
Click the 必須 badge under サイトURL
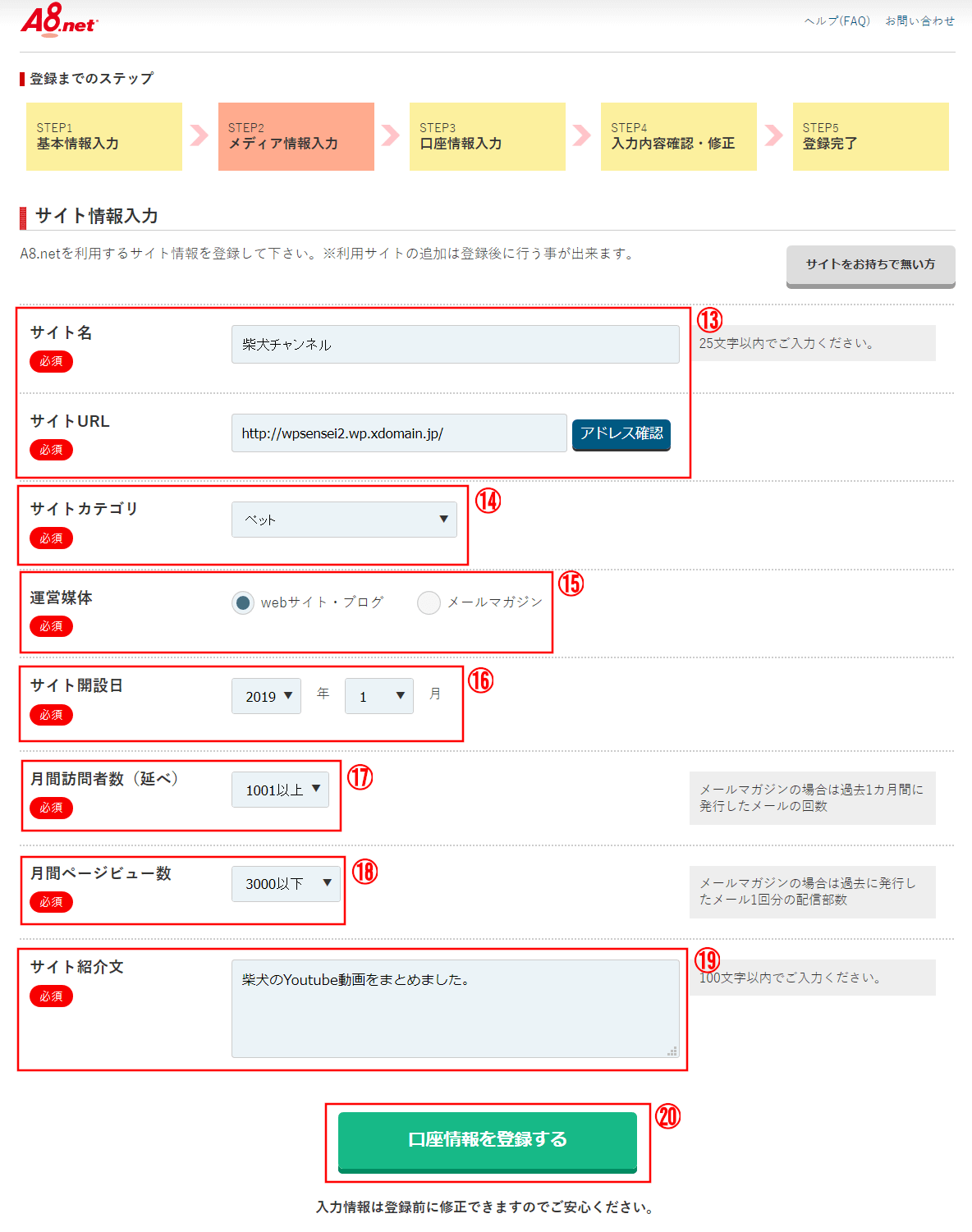coord(51,450)
